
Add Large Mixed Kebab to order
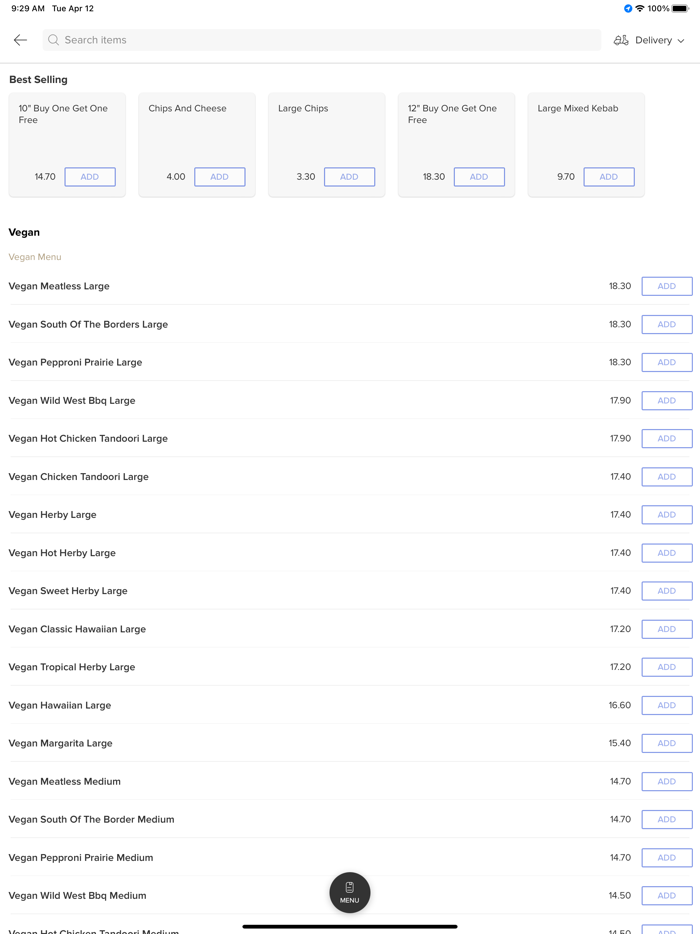click(x=608, y=177)
